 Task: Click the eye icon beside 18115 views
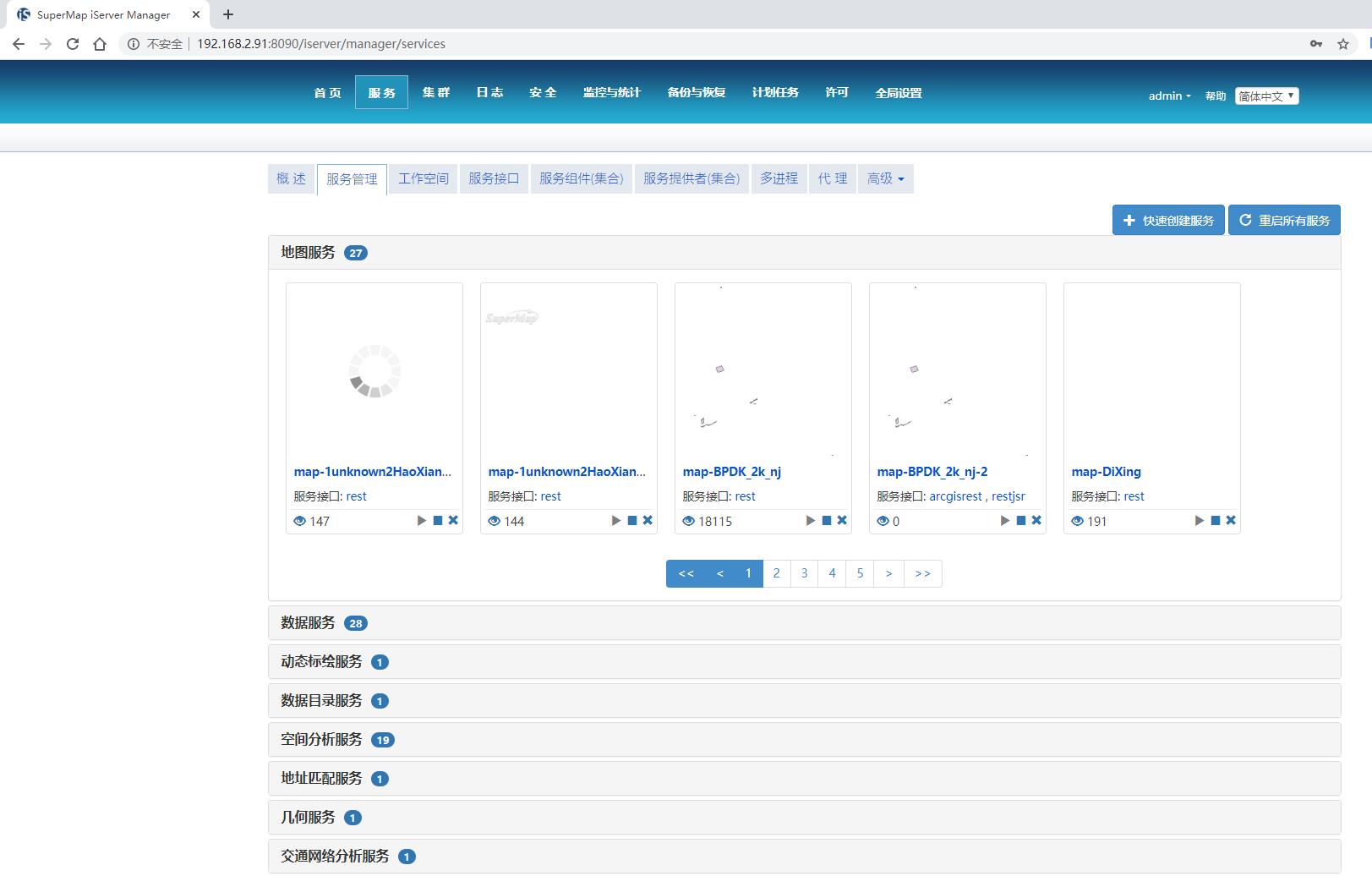[x=689, y=521]
